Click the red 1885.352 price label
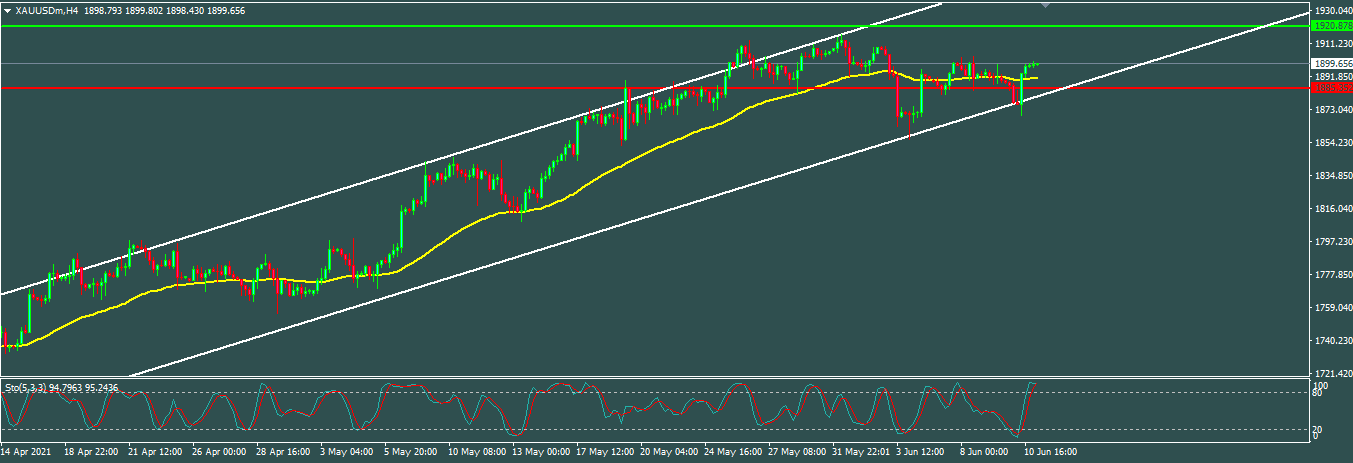This screenshot has width=1353, height=463. point(1331,88)
